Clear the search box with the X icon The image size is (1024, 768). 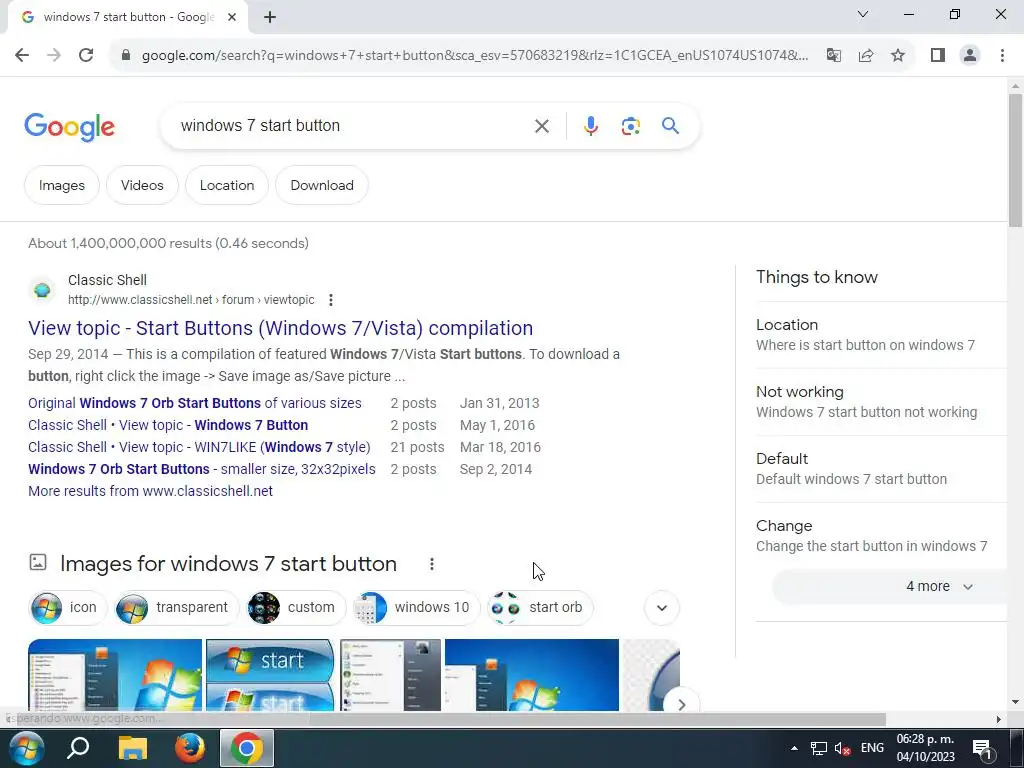(x=541, y=126)
